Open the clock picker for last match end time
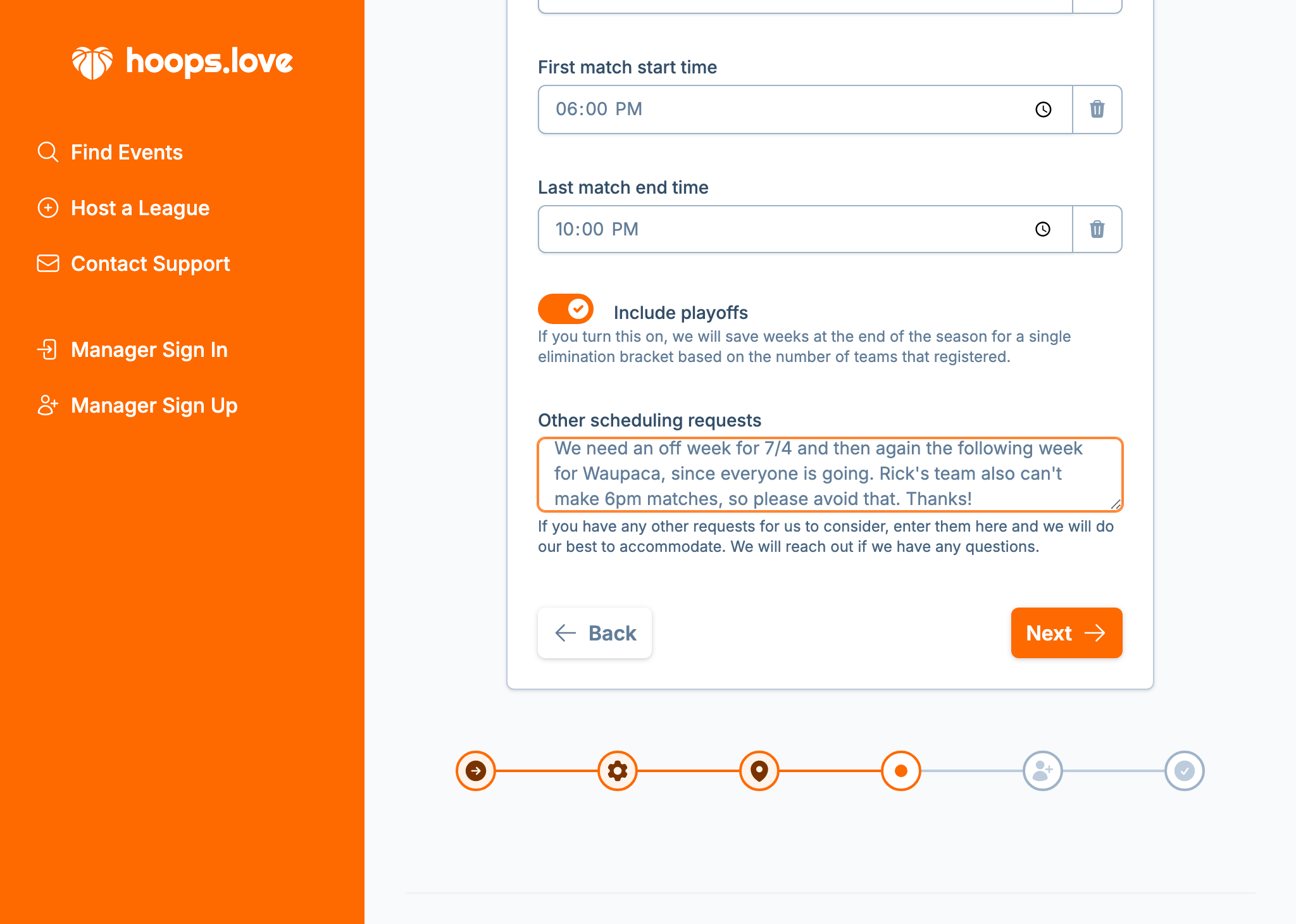Image resolution: width=1296 pixels, height=924 pixels. [1042, 229]
